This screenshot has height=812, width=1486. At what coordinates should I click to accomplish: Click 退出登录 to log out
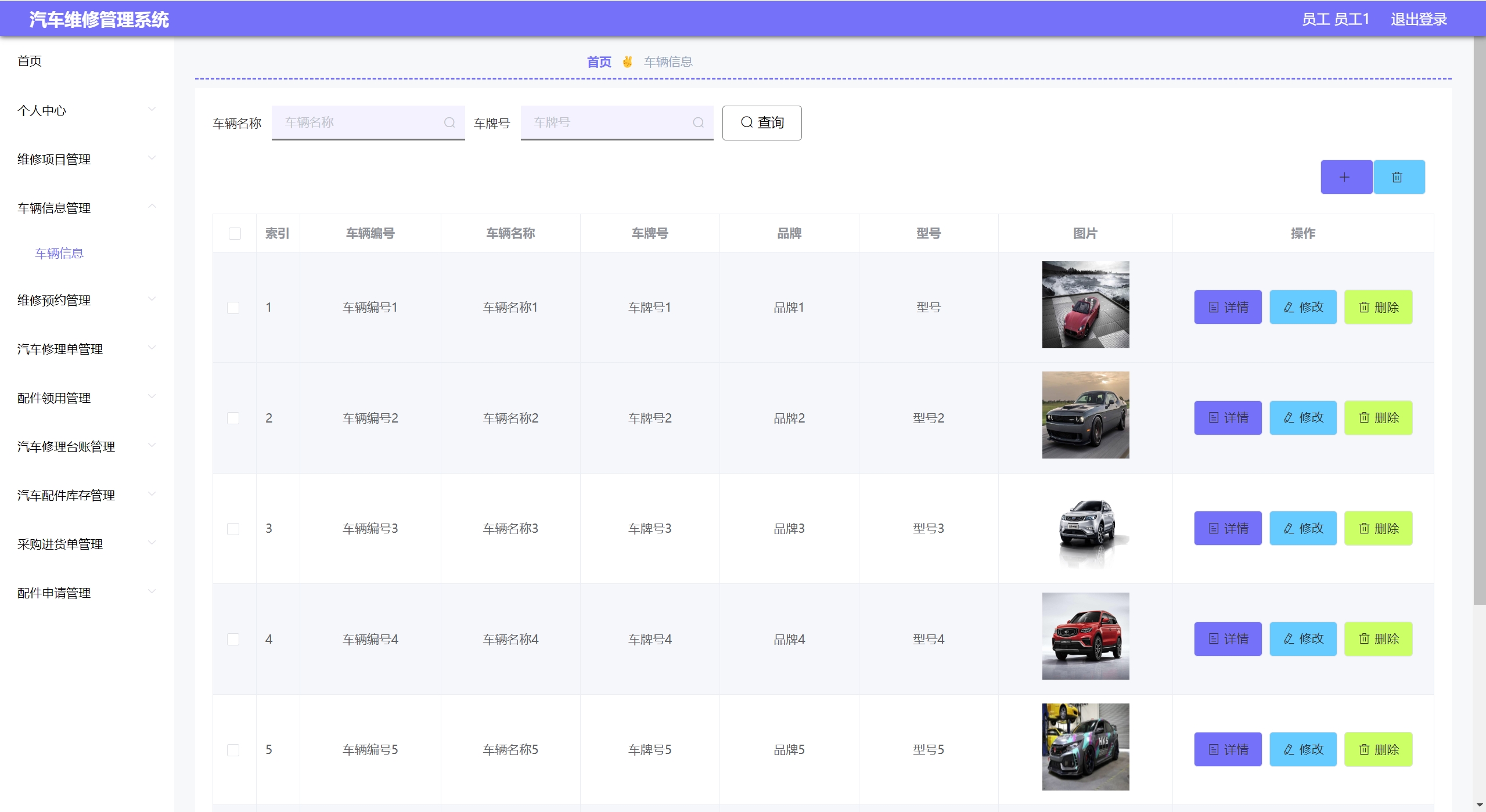tap(1418, 19)
